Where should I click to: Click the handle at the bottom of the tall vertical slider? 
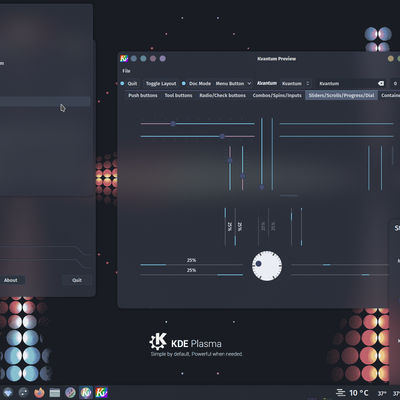tap(262, 187)
